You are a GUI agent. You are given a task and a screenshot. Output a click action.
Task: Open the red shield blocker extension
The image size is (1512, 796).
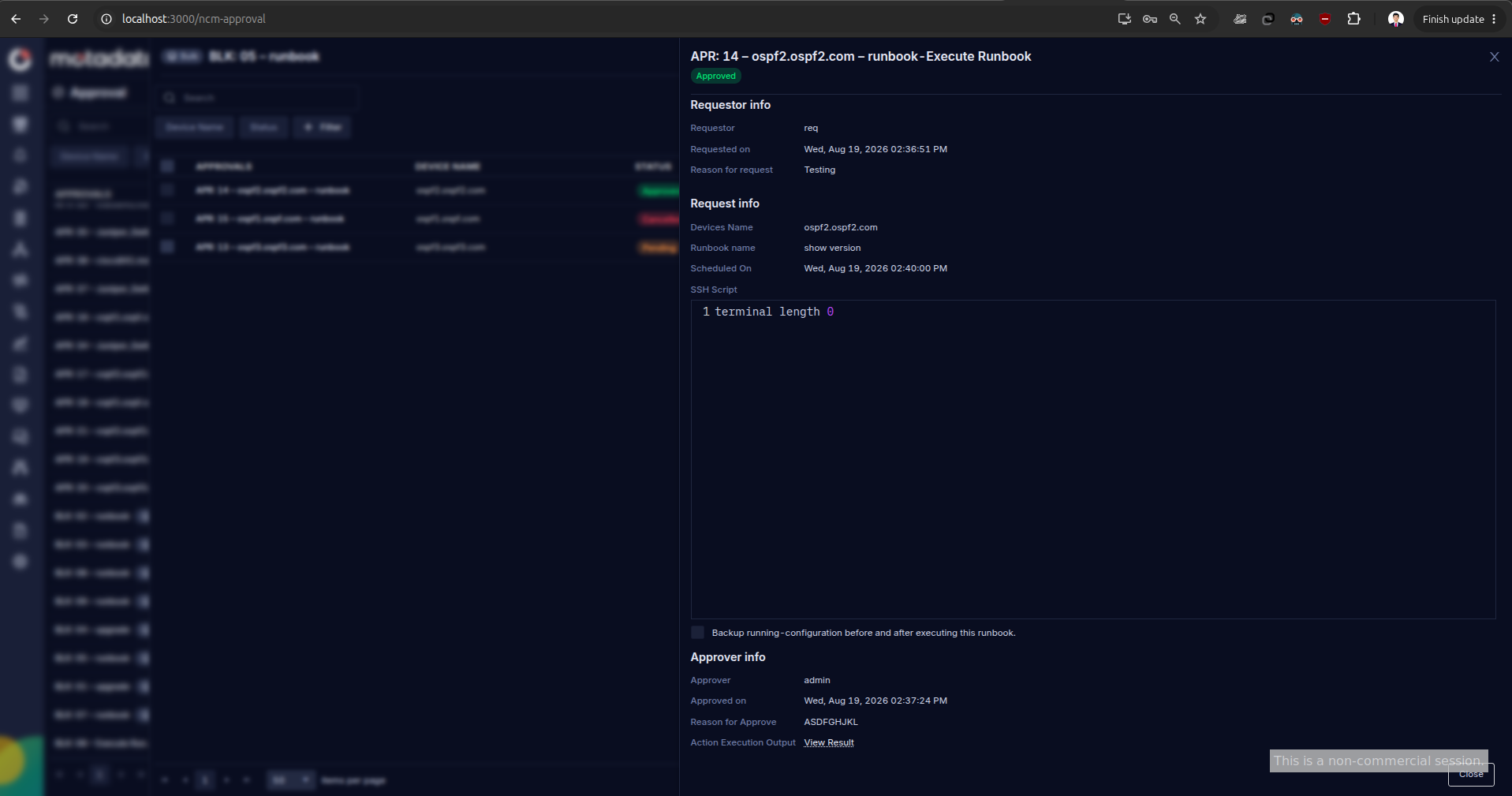click(x=1325, y=19)
